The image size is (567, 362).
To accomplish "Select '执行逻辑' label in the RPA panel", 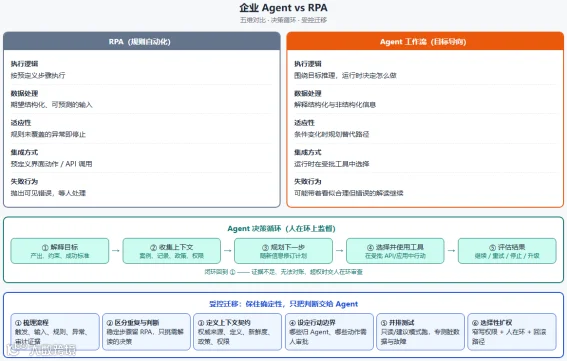I will pyautogui.click(x=24, y=64).
